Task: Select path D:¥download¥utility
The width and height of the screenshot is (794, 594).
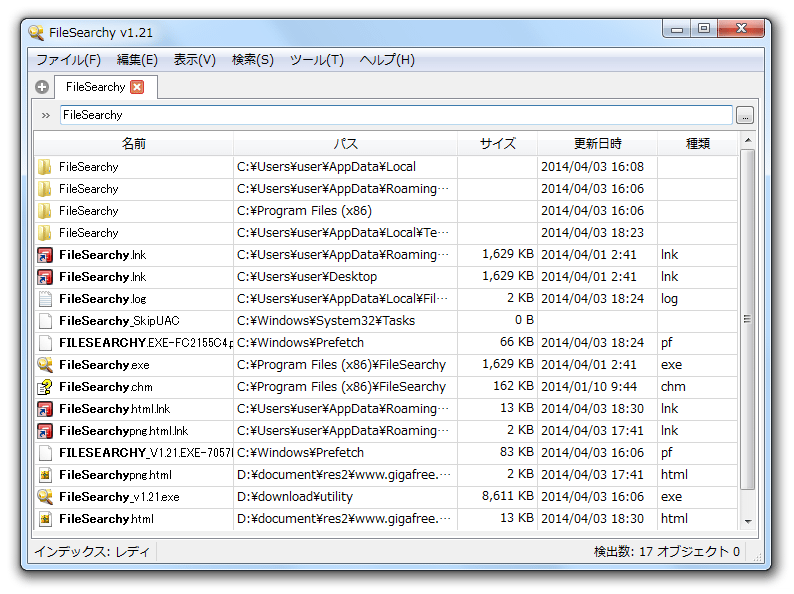Action: click(x=295, y=497)
